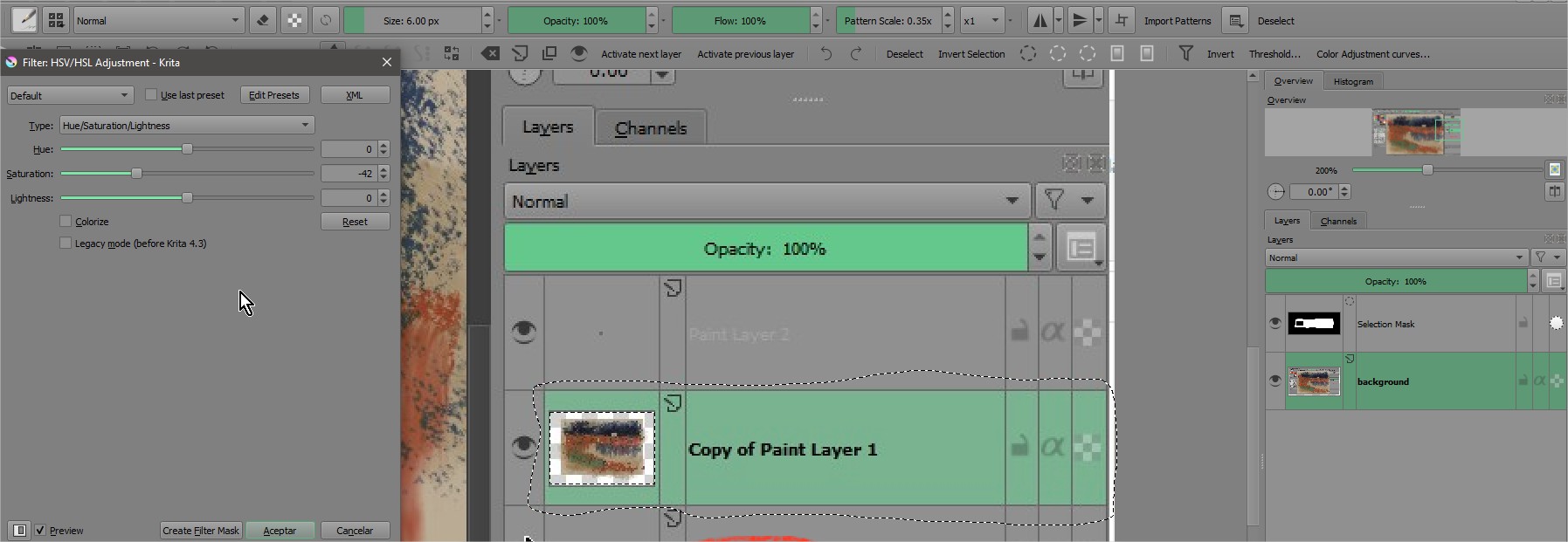This screenshot has width=1568, height=542.
Task: Enable the horizontal mirror tool
Action: [x=1040, y=20]
